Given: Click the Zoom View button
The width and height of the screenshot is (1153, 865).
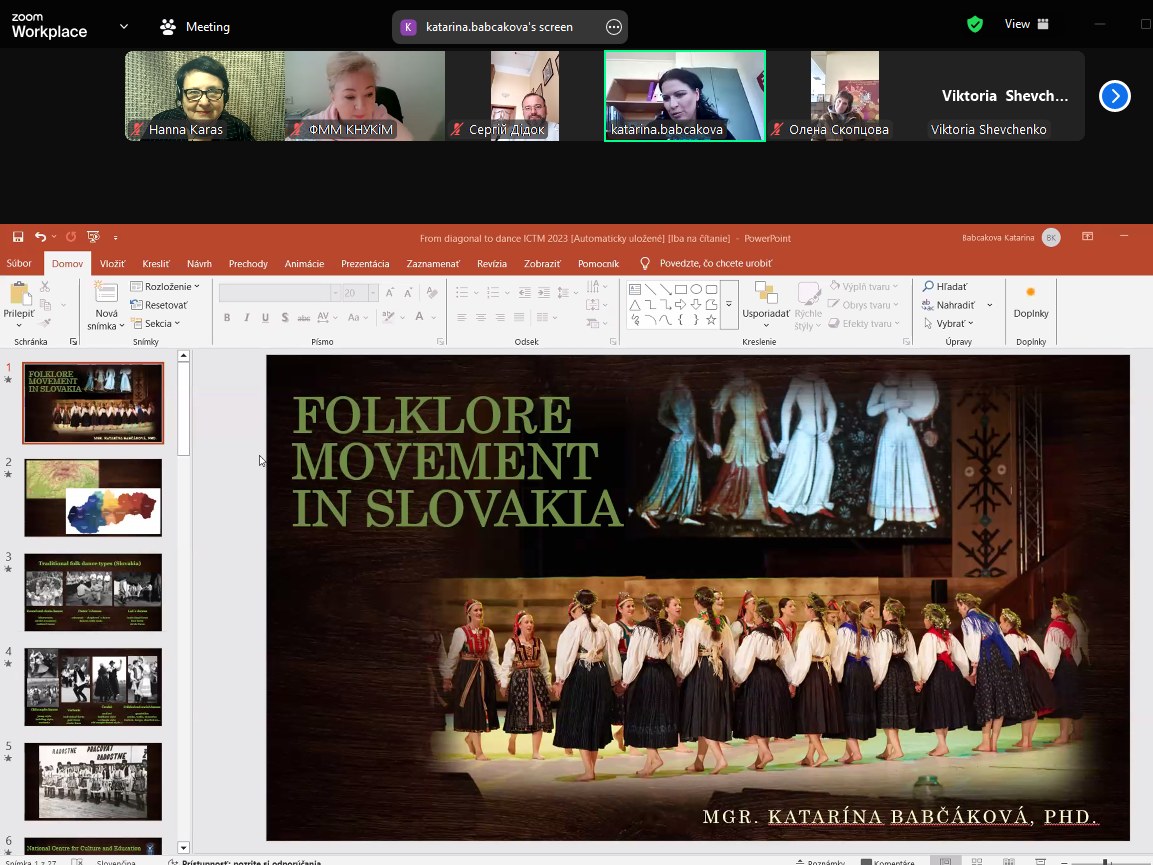Looking at the screenshot, I should (x=1027, y=24).
